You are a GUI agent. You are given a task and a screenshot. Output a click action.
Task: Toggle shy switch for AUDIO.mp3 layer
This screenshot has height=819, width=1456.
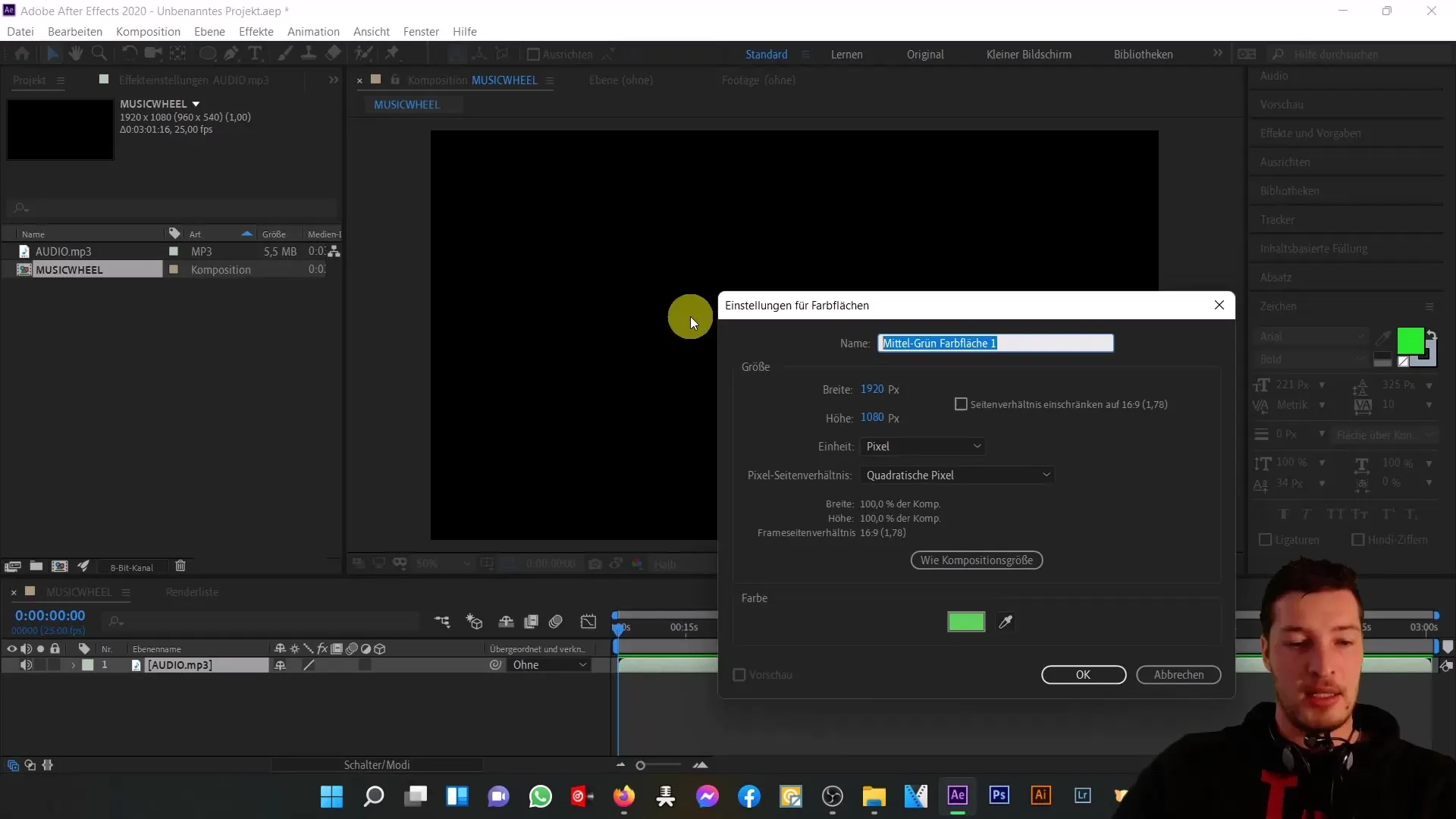[x=280, y=665]
